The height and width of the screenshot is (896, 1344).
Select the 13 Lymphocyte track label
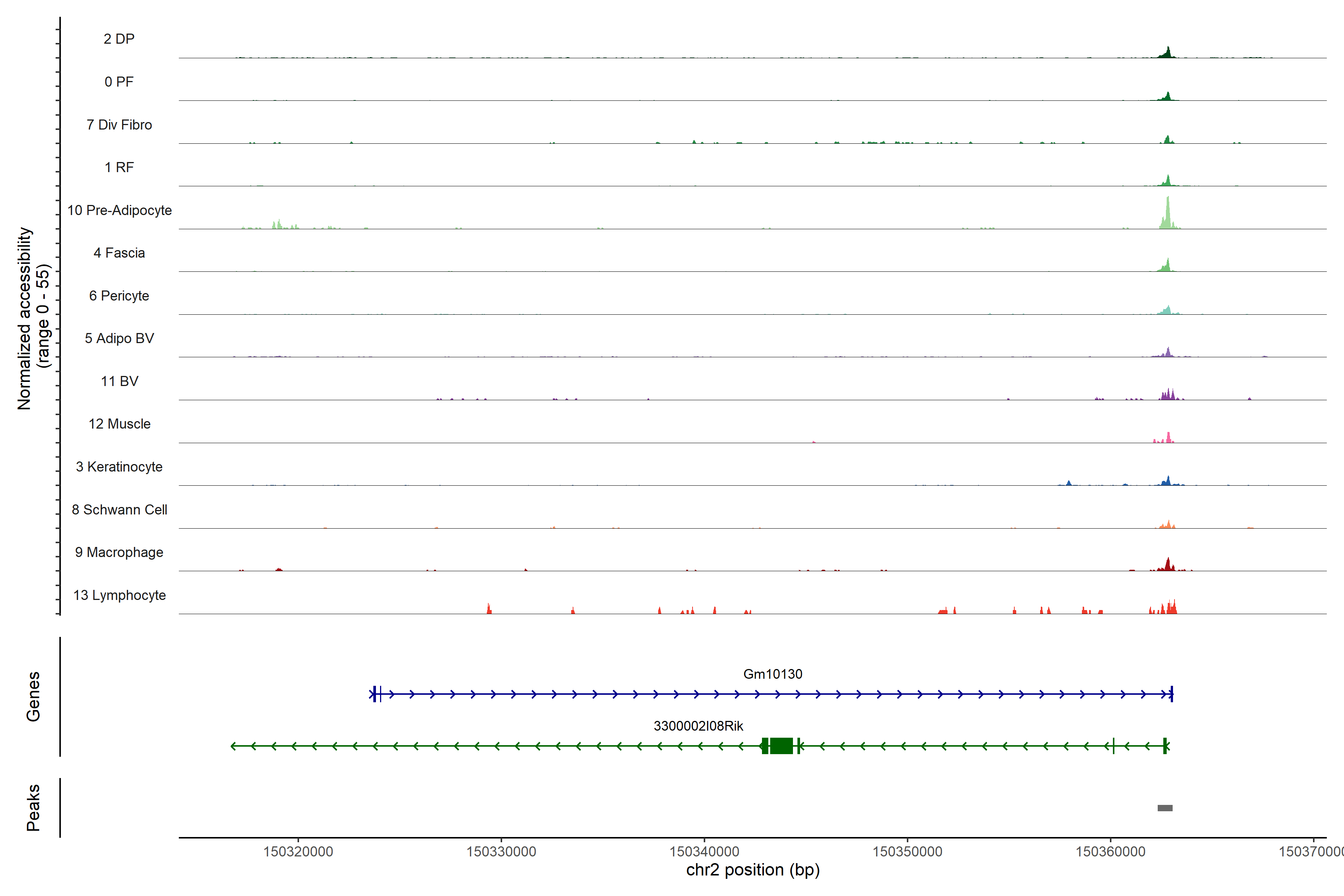(x=119, y=595)
